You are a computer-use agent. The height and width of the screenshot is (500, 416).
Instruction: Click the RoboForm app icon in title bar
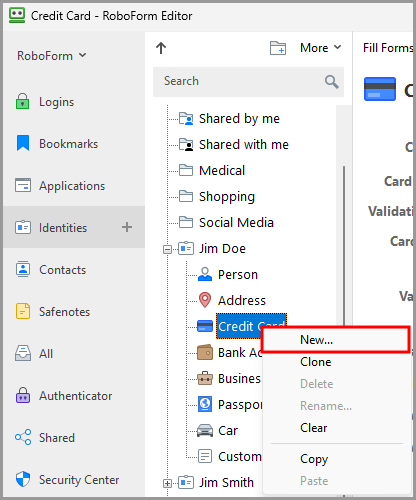tap(17, 16)
